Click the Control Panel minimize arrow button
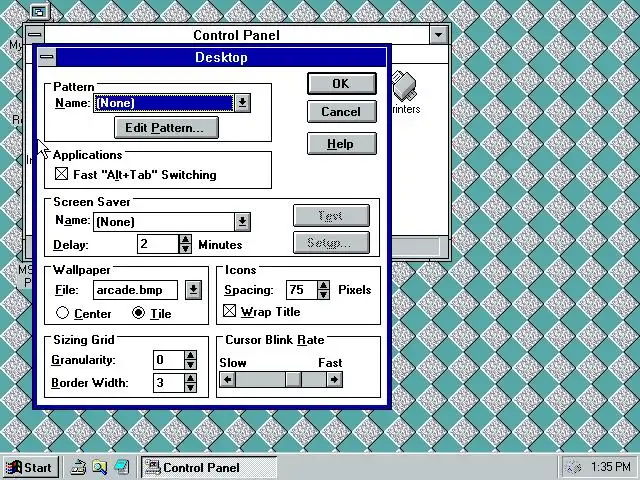The height and width of the screenshot is (480, 640). pos(439,35)
